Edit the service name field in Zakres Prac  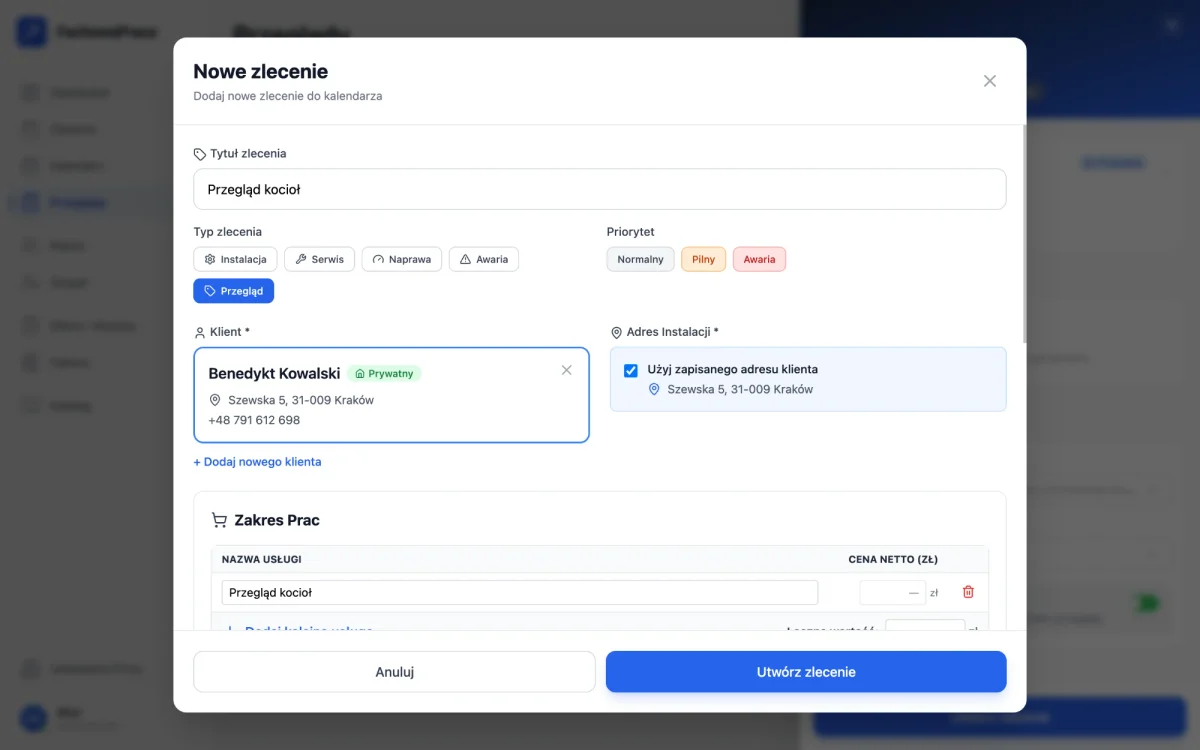(520, 592)
